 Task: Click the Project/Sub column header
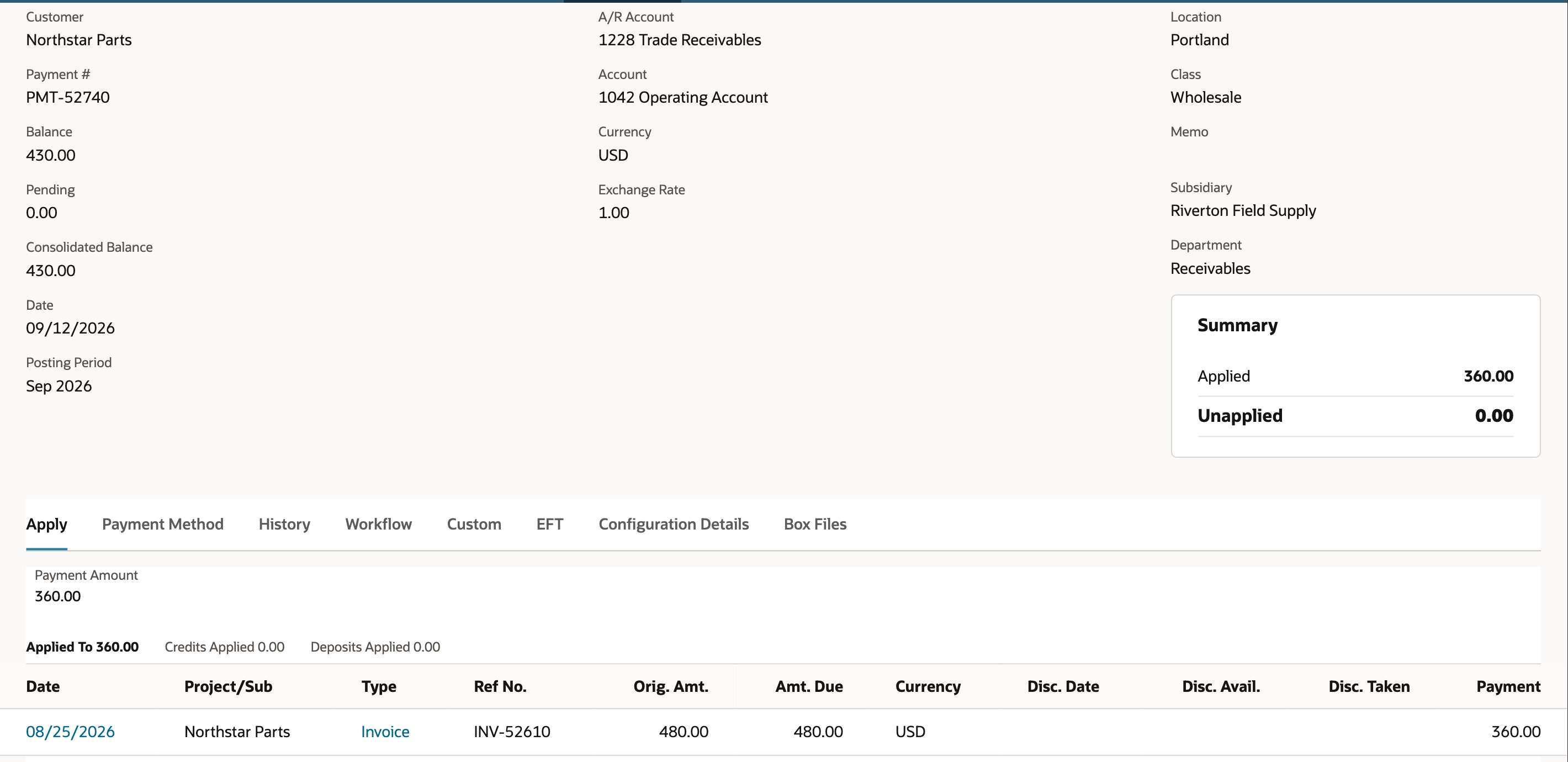pyautogui.click(x=228, y=686)
